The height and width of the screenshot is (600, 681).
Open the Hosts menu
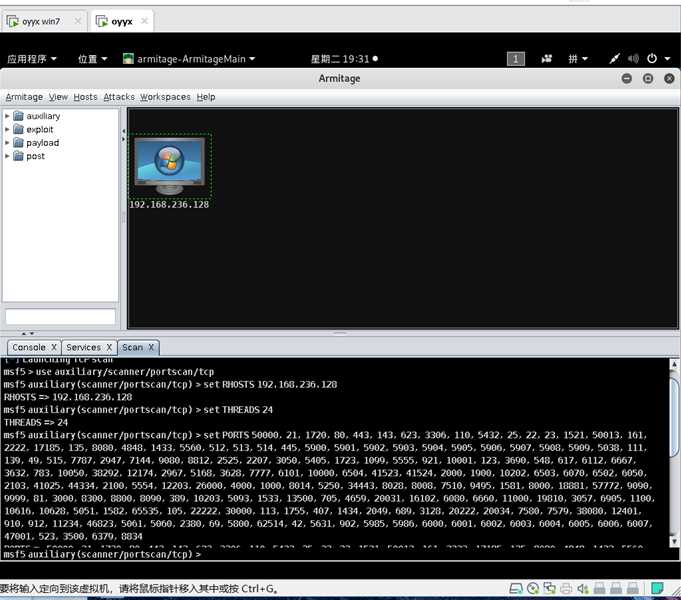(85, 97)
